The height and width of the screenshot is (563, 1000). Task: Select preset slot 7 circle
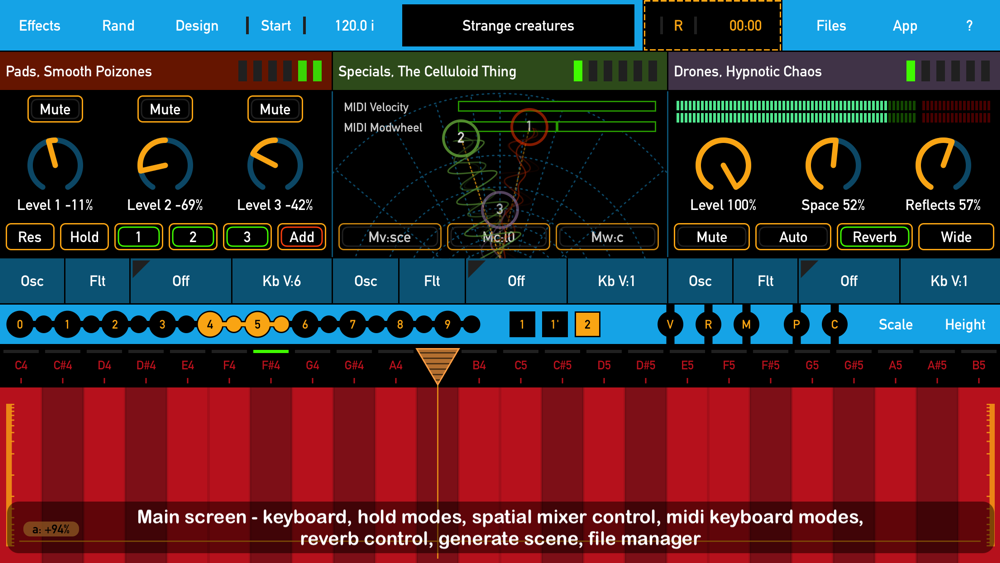(352, 324)
